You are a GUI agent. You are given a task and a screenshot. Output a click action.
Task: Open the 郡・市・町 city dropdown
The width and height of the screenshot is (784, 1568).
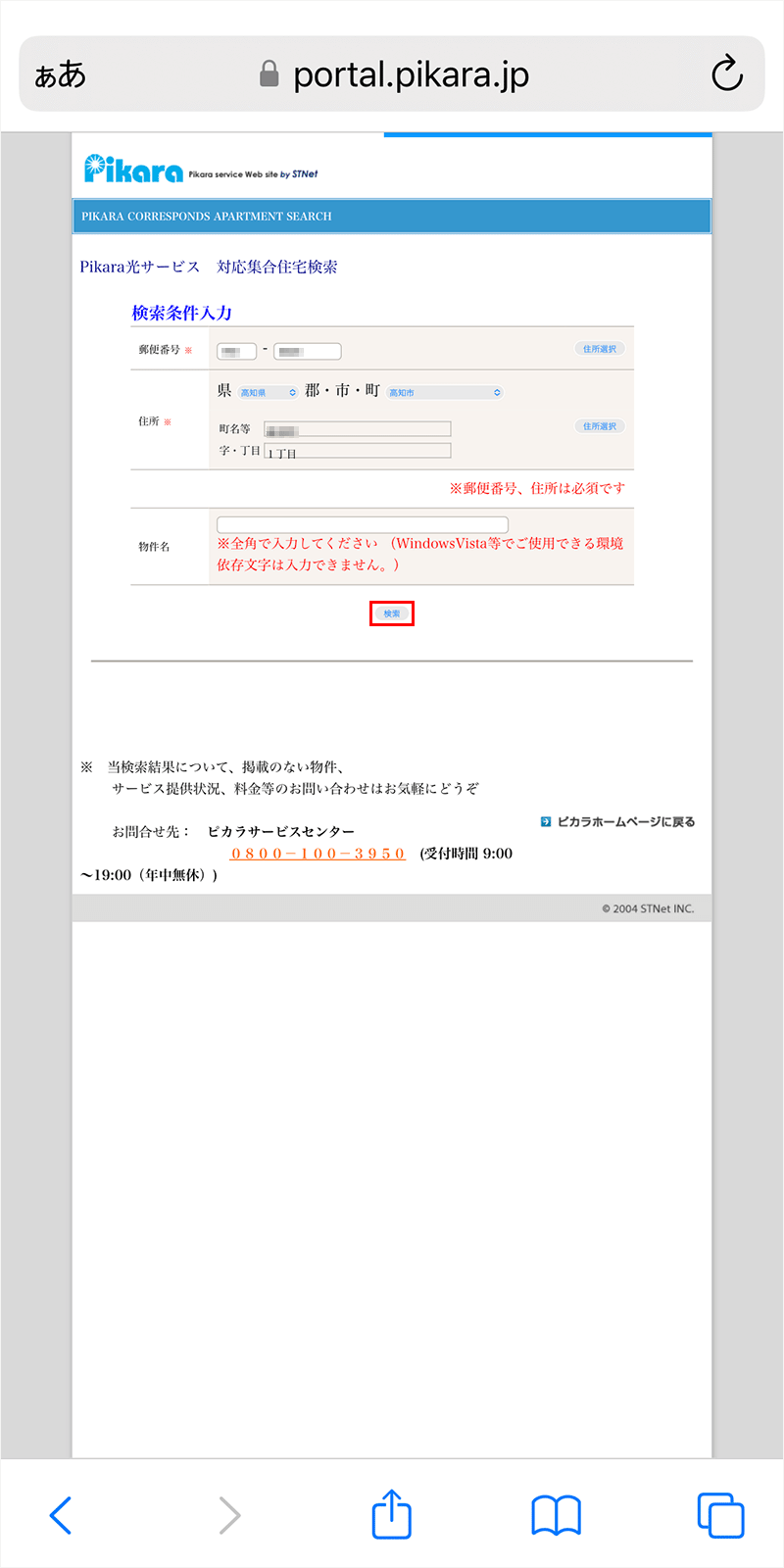click(x=445, y=392)
